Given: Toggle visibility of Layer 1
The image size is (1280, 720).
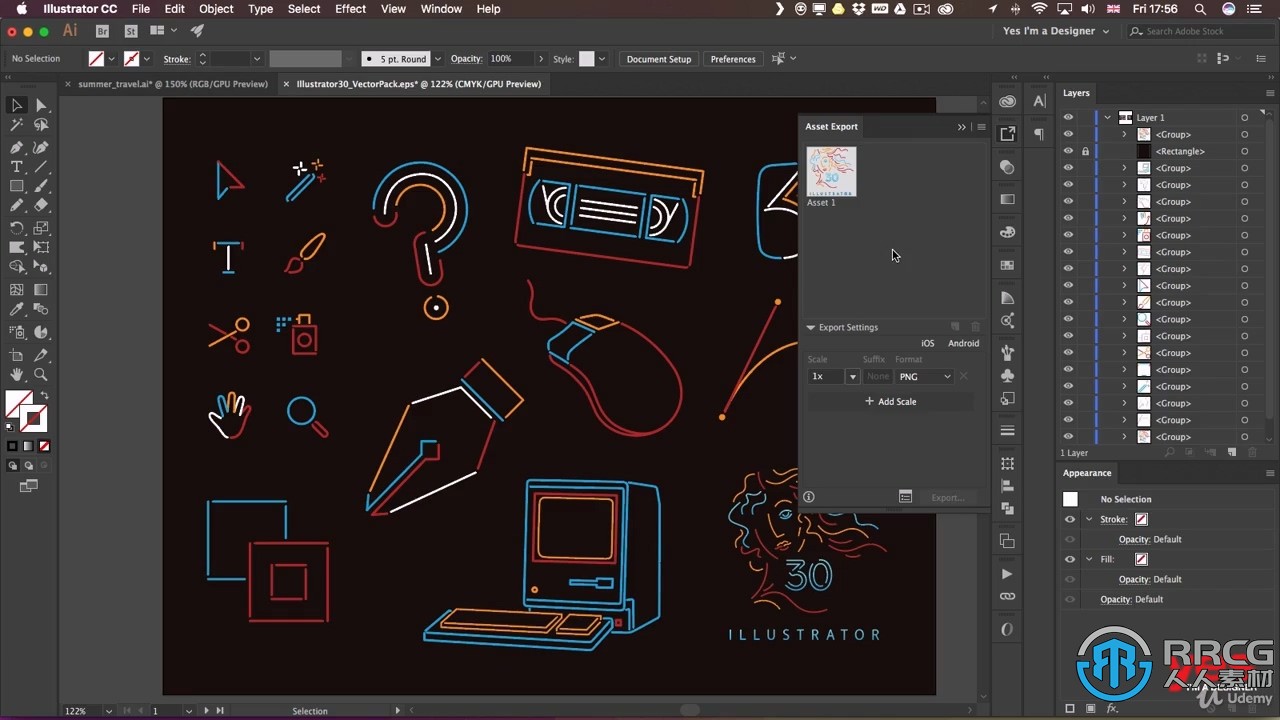Looking at the screenshot, I should (1068, 117).
